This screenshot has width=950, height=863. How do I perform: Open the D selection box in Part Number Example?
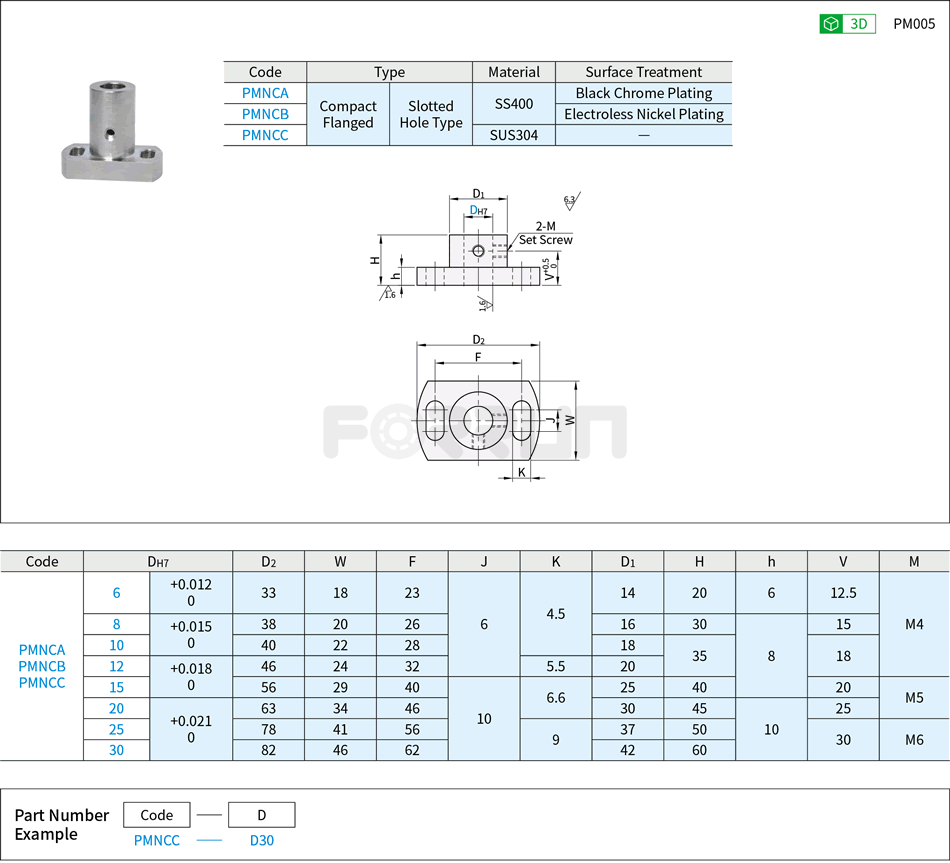coord(261,815)
